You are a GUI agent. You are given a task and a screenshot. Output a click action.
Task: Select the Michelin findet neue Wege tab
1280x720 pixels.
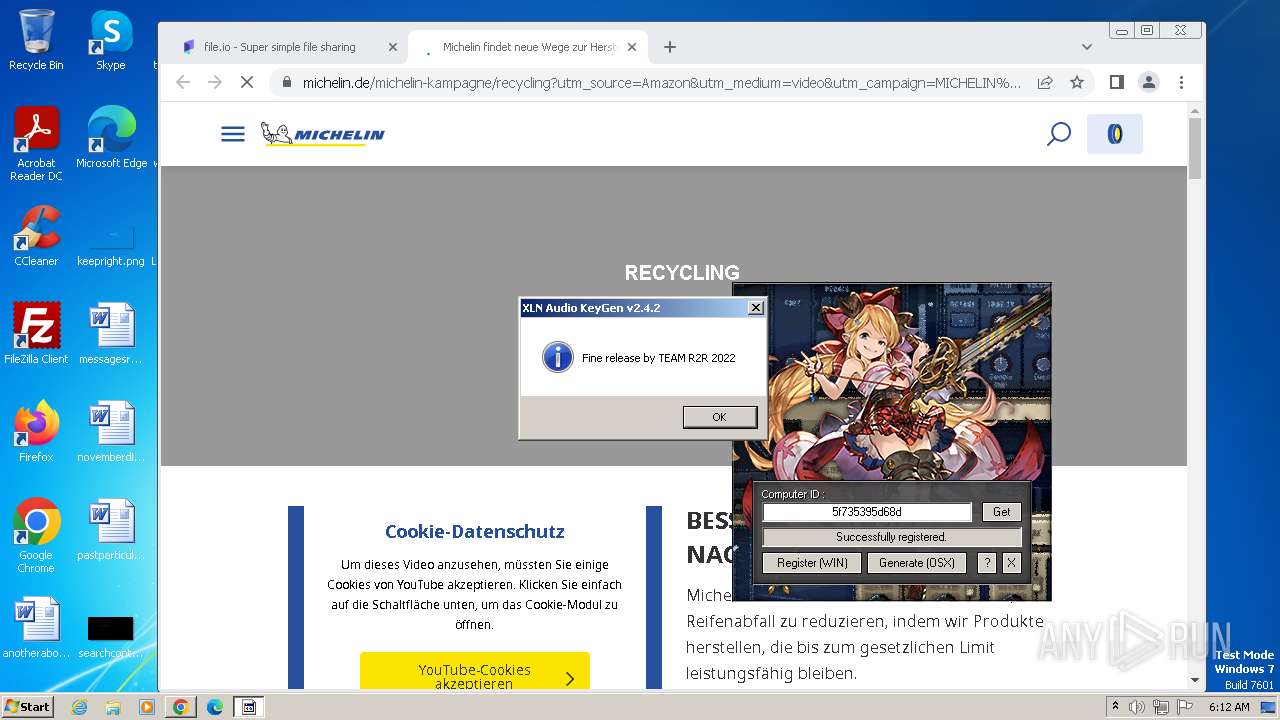[x=529, y=47]
